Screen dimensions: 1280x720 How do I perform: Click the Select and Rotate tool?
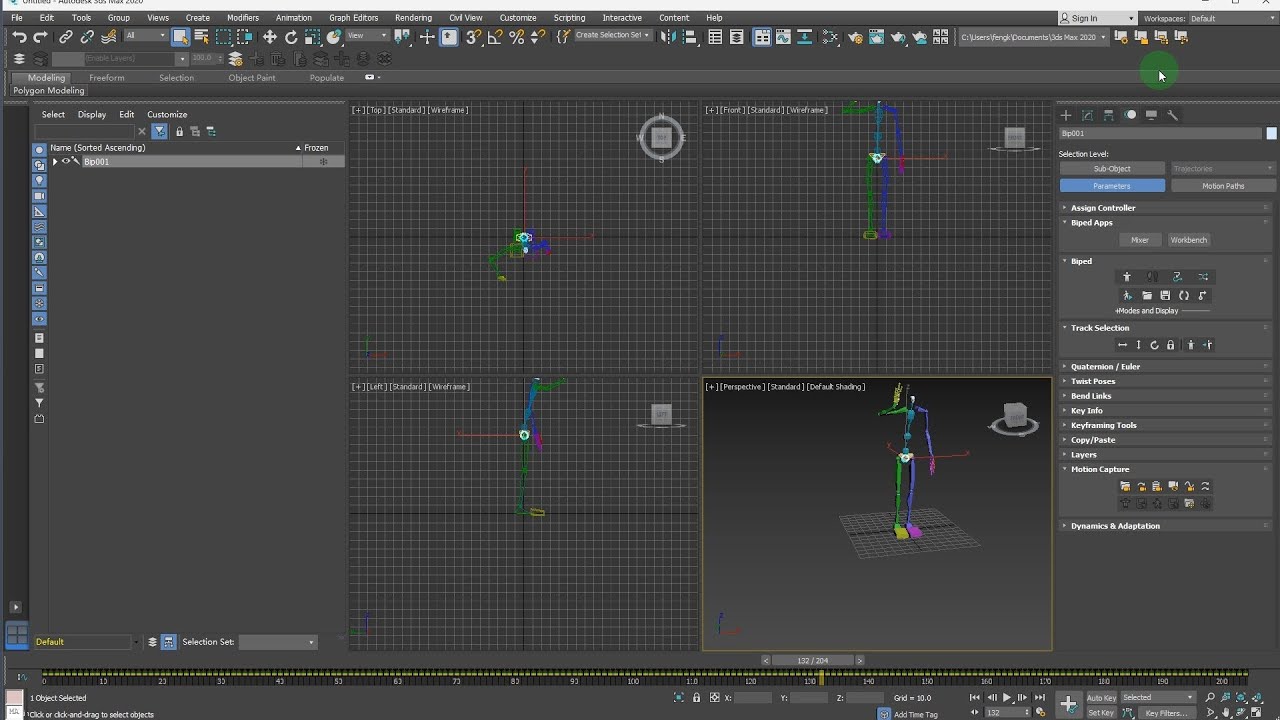(x=291, y=37)
